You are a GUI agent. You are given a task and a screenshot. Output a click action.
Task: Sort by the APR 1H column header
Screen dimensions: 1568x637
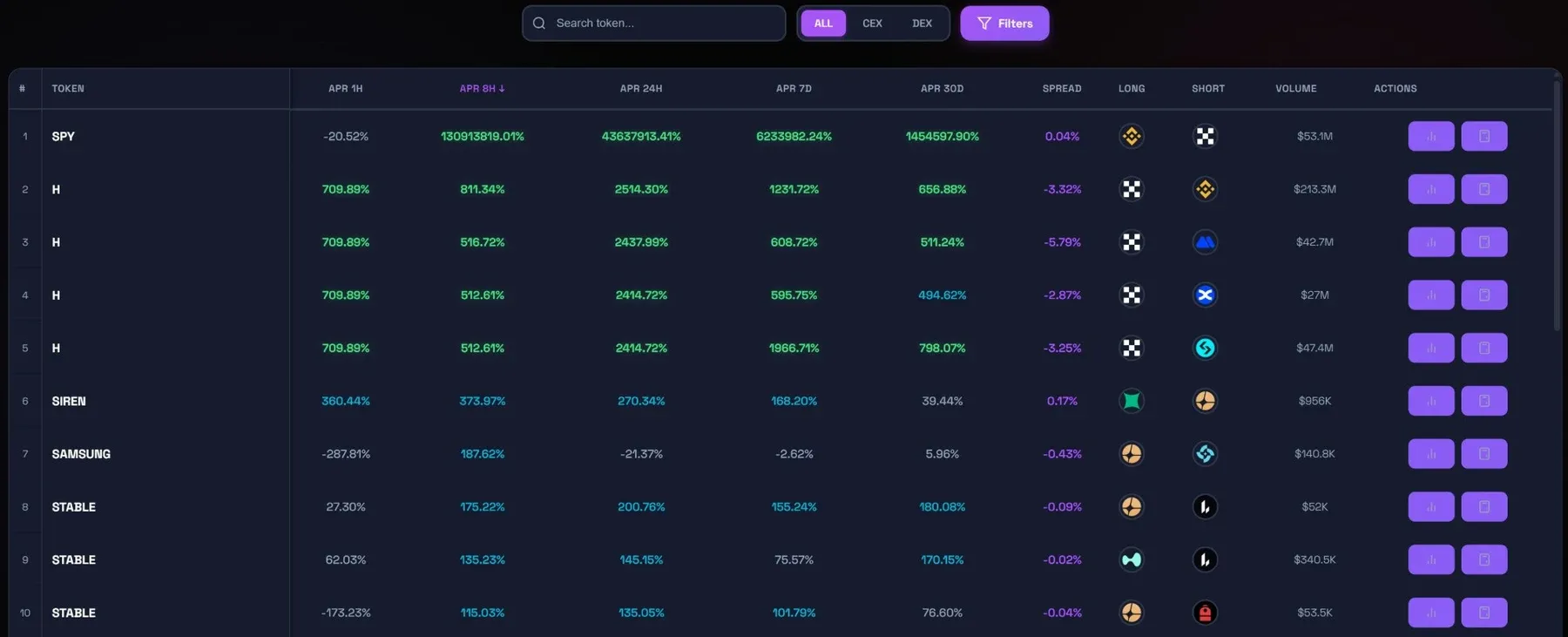pyautogui.click(x=346, y=89)
